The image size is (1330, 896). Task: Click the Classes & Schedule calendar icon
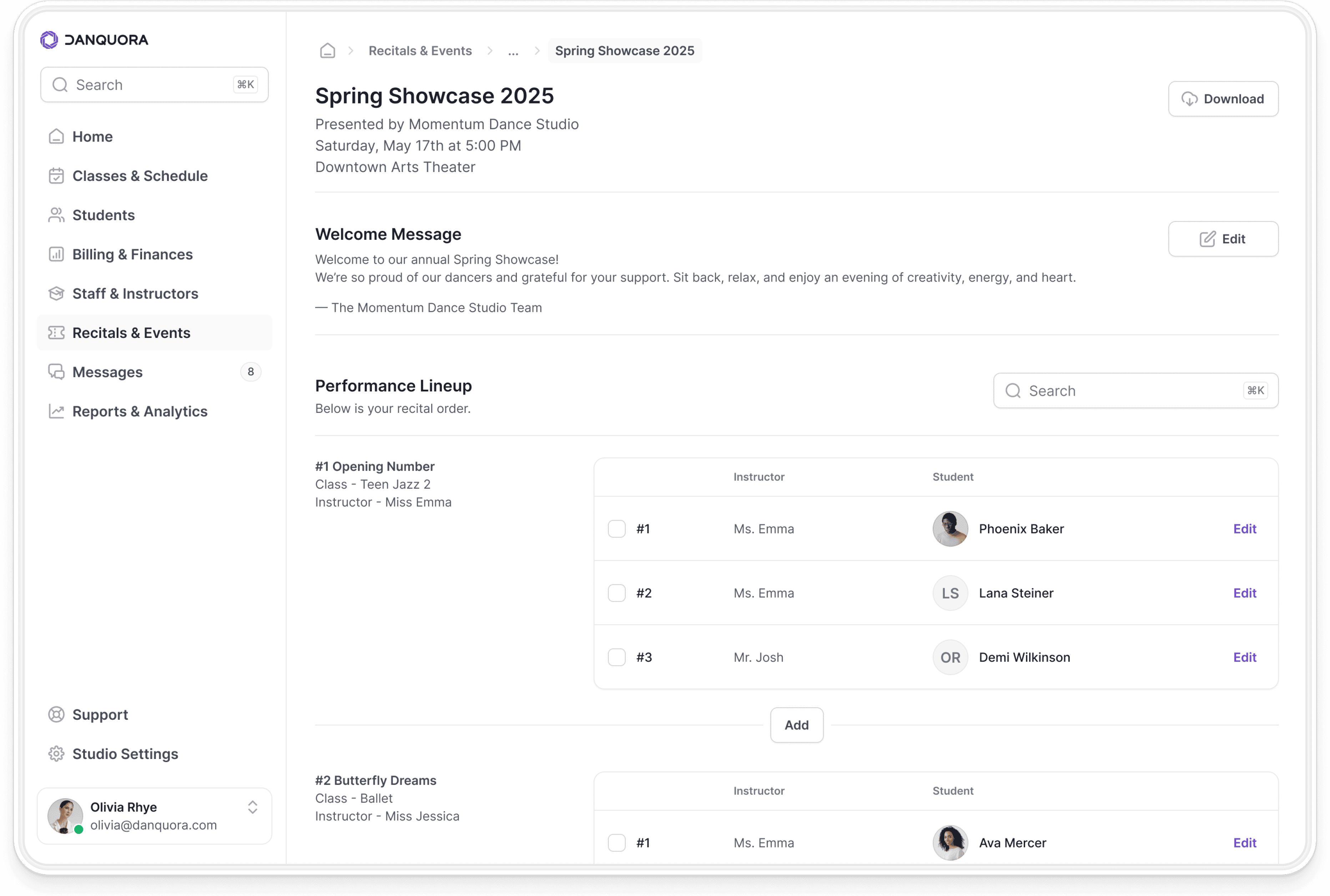tap(56, 176)
